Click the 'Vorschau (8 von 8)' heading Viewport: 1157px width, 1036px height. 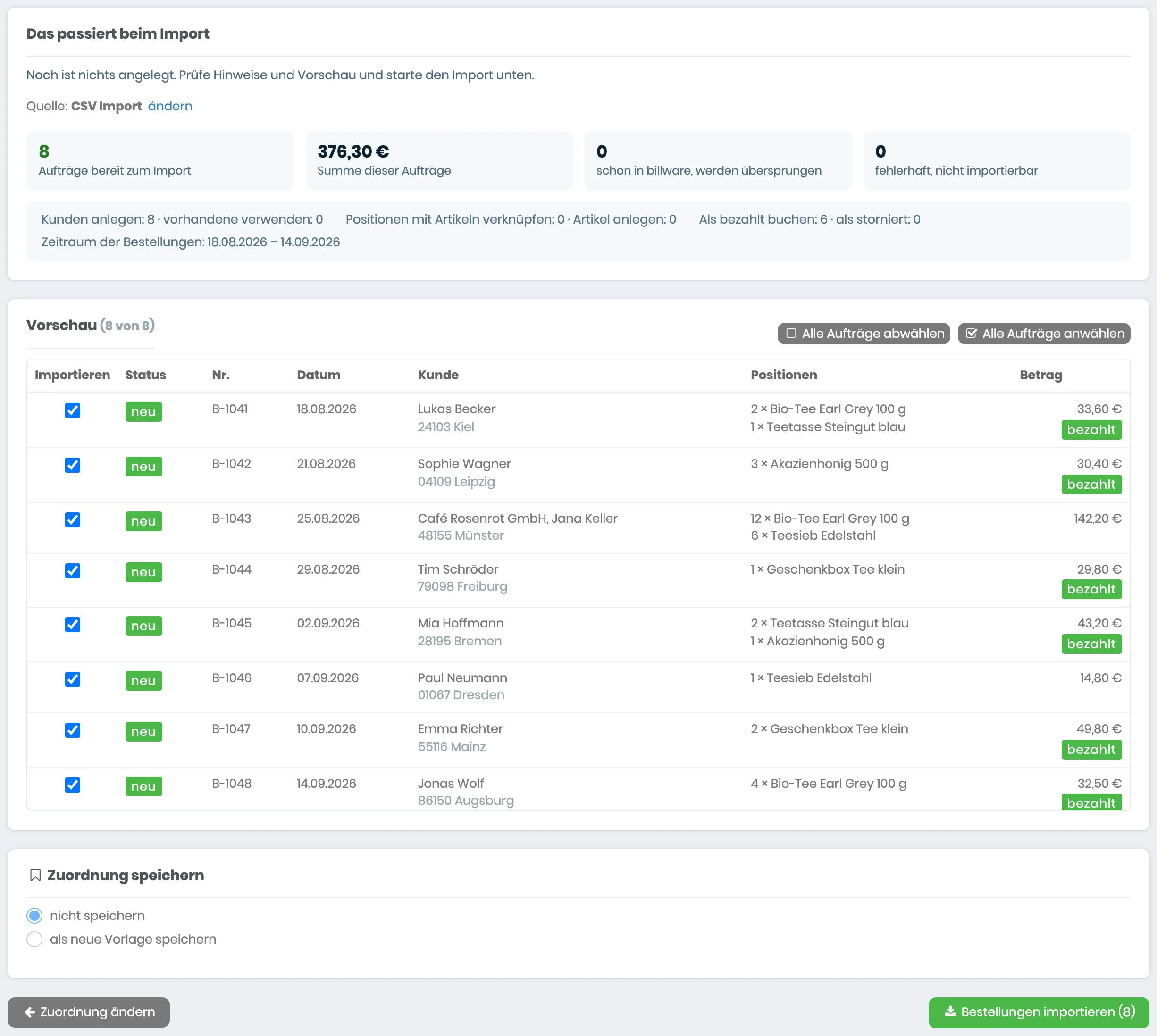(91, 326)
